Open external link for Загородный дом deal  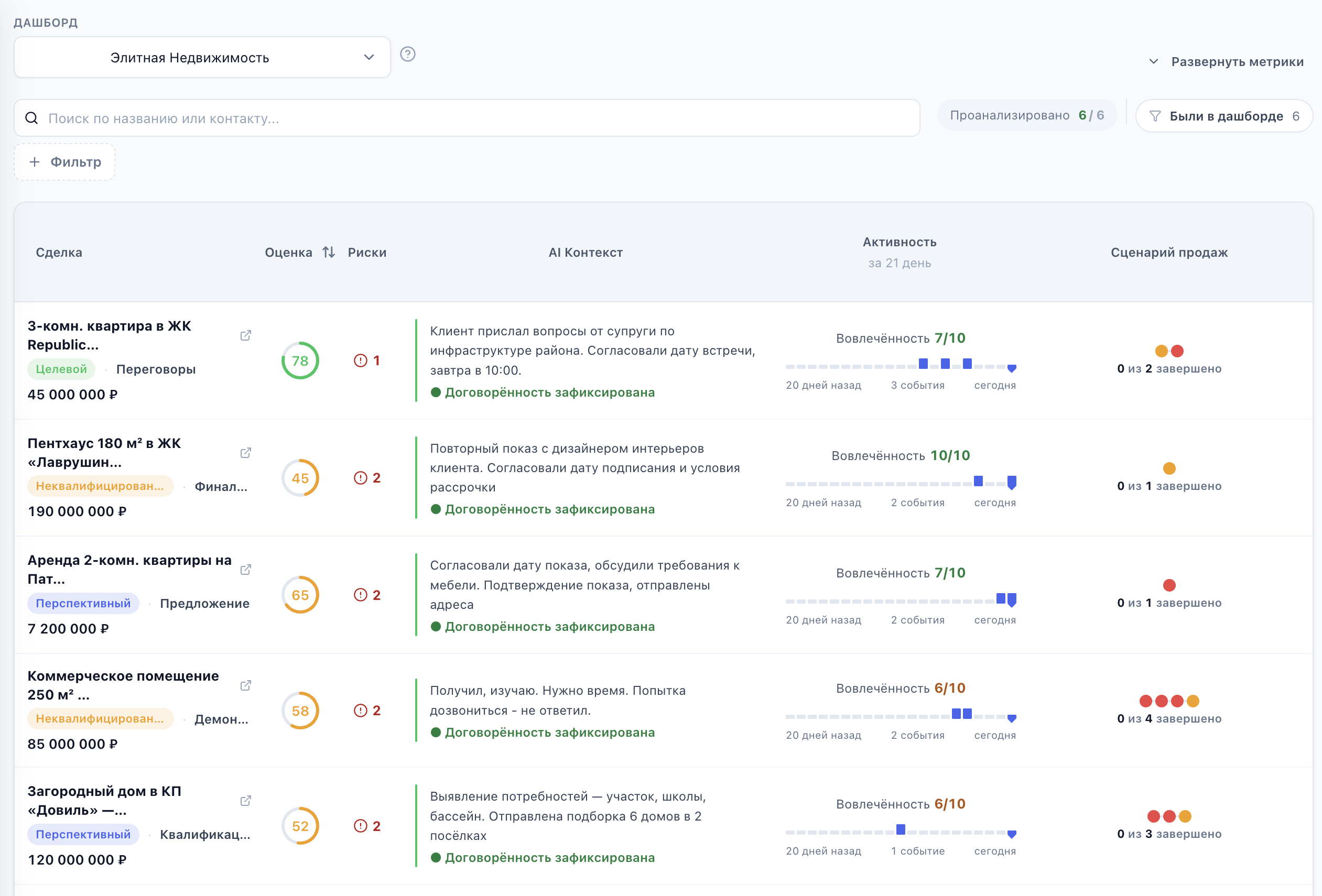(x=246, y=801)
